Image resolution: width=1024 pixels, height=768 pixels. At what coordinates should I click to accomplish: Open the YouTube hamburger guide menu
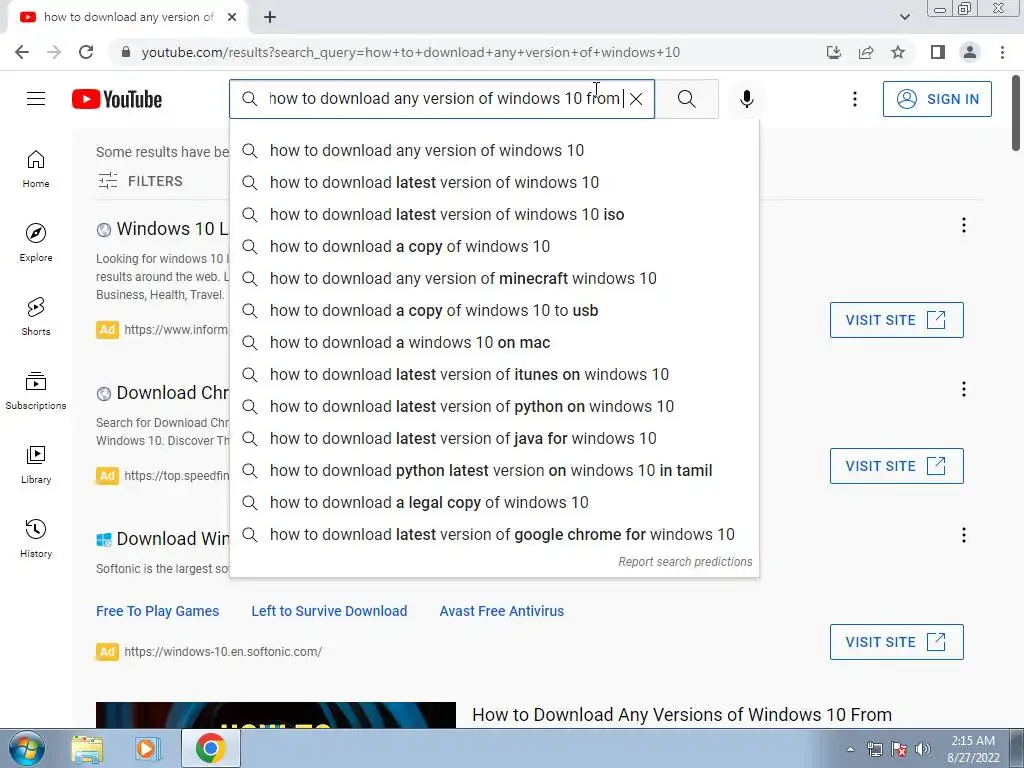click(36, 99)
